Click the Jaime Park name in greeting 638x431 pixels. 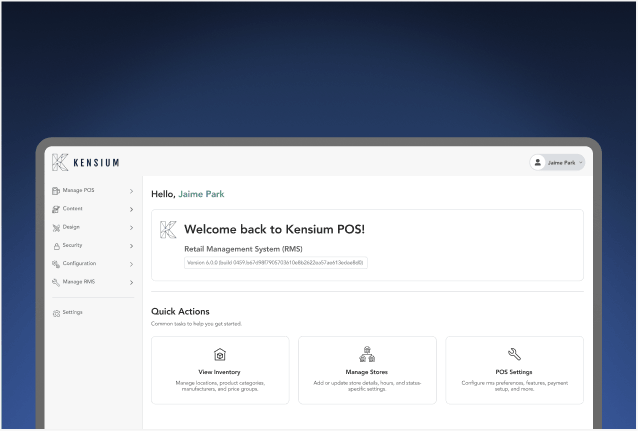click(201, 194)
